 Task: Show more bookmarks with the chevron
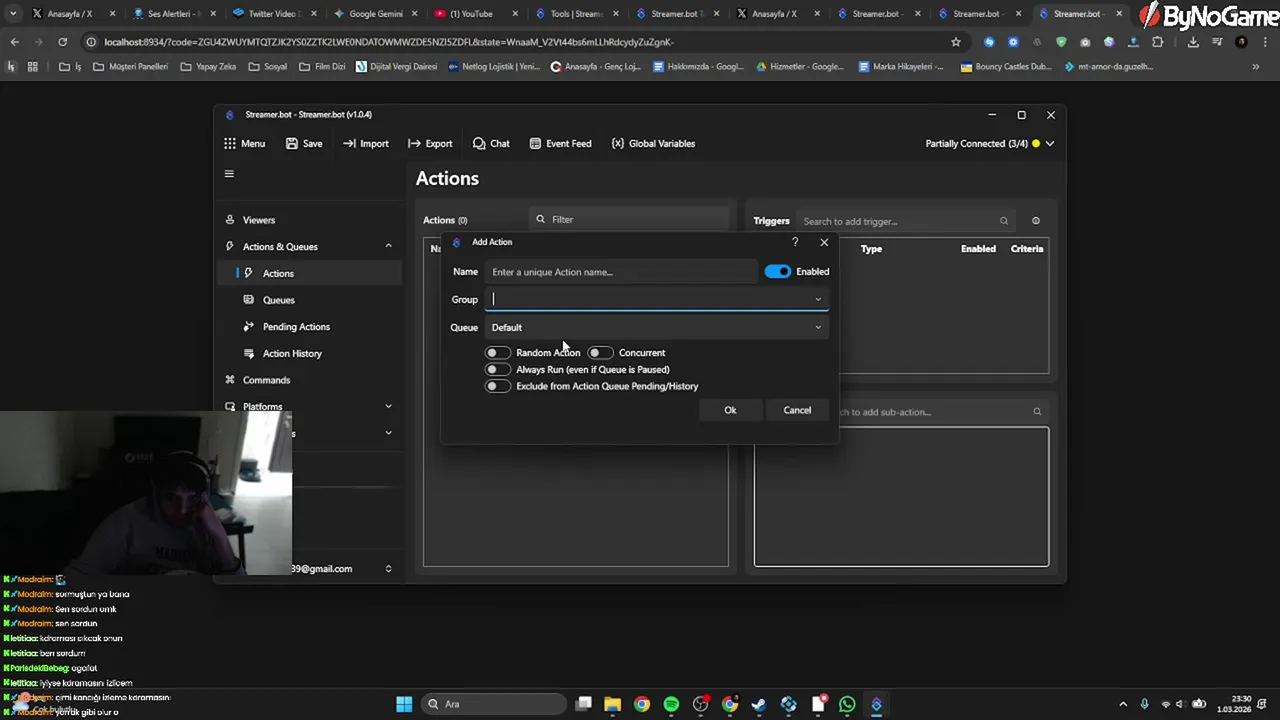1256,67
